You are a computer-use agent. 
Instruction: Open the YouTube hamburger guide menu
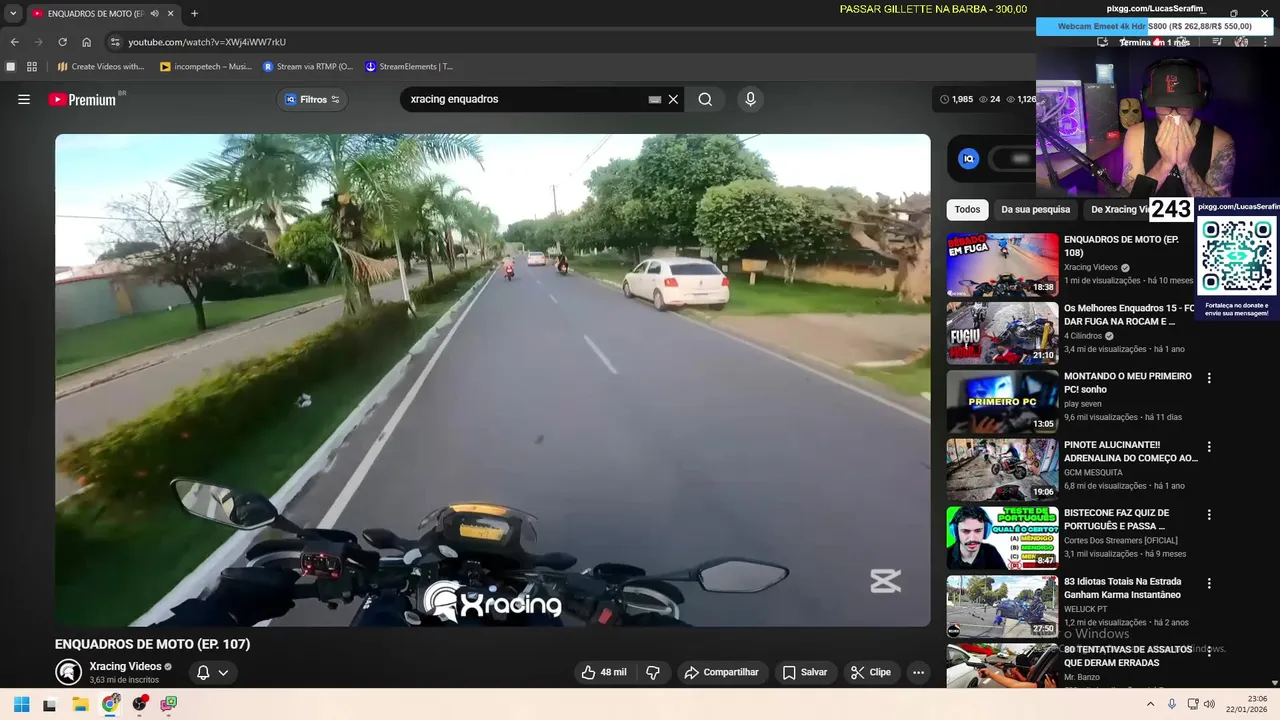[24, 99]
